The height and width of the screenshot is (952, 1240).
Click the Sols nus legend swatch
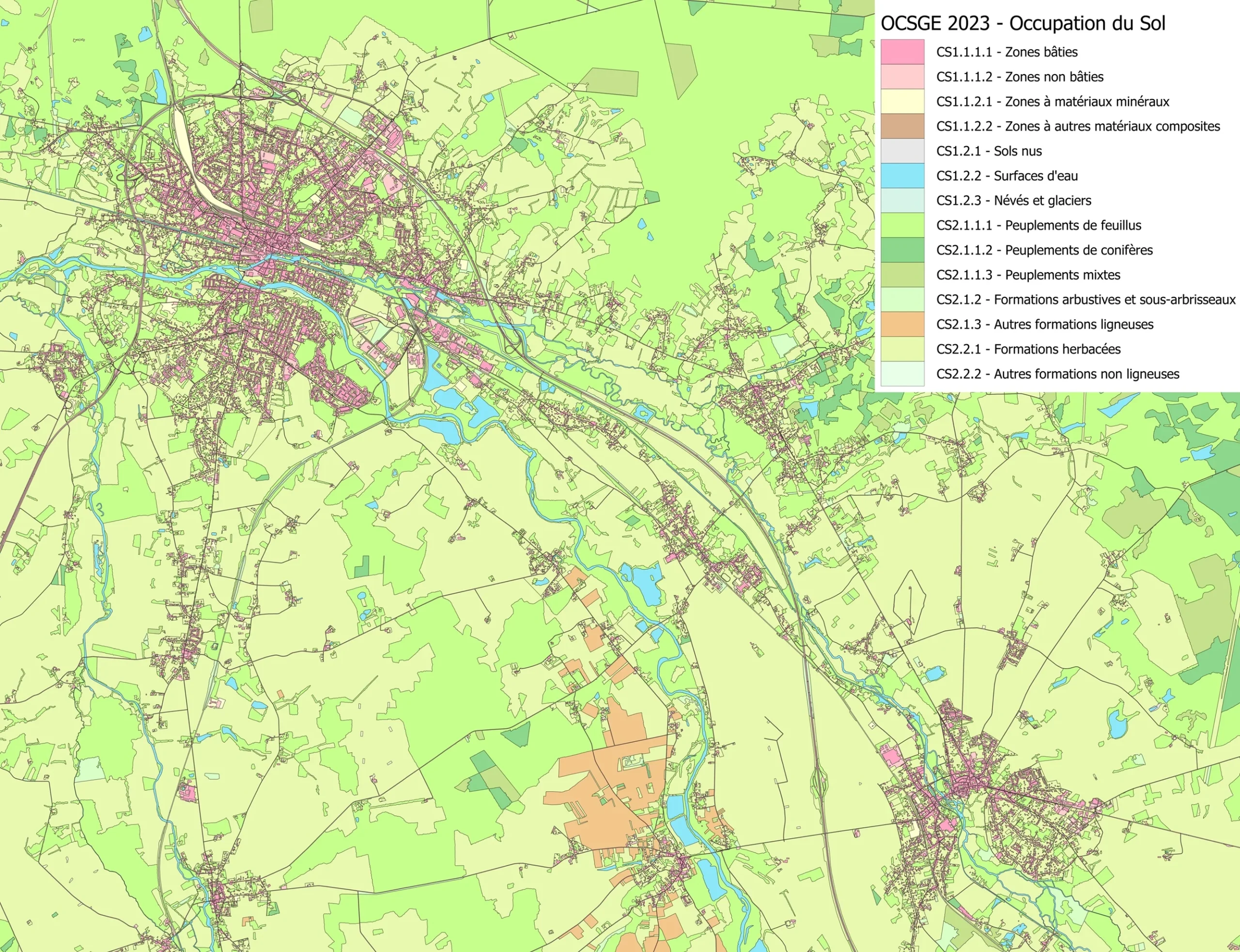[902, 151]
